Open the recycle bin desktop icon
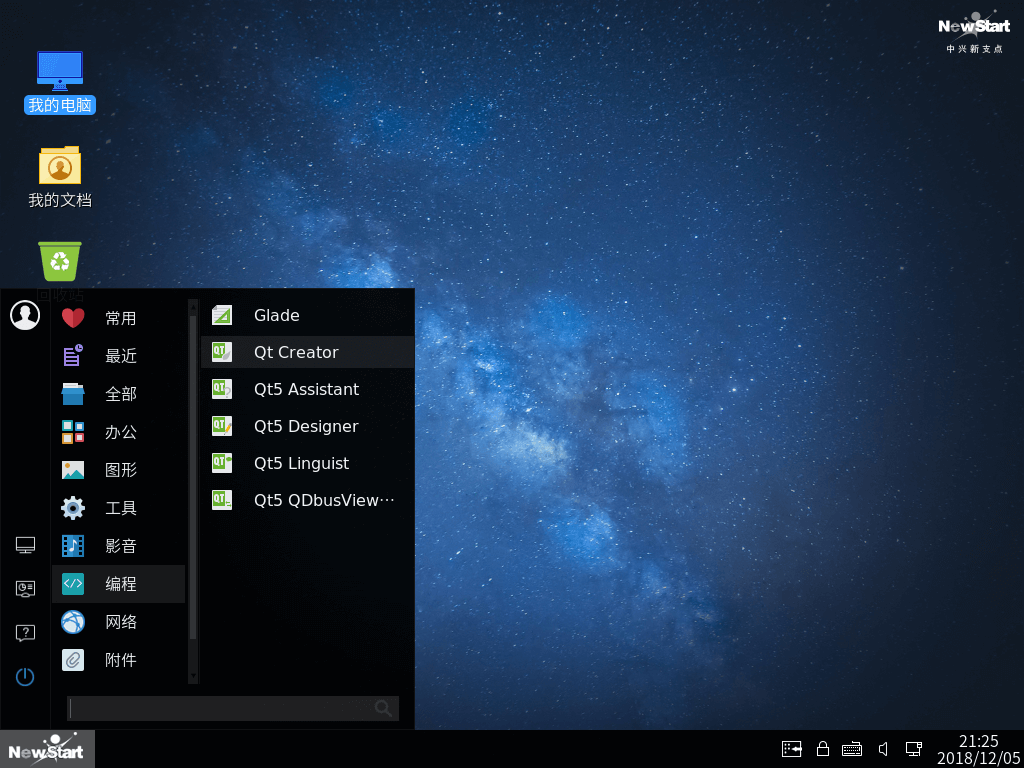This screenshot has width=1024, height=768. pos(59,261)
